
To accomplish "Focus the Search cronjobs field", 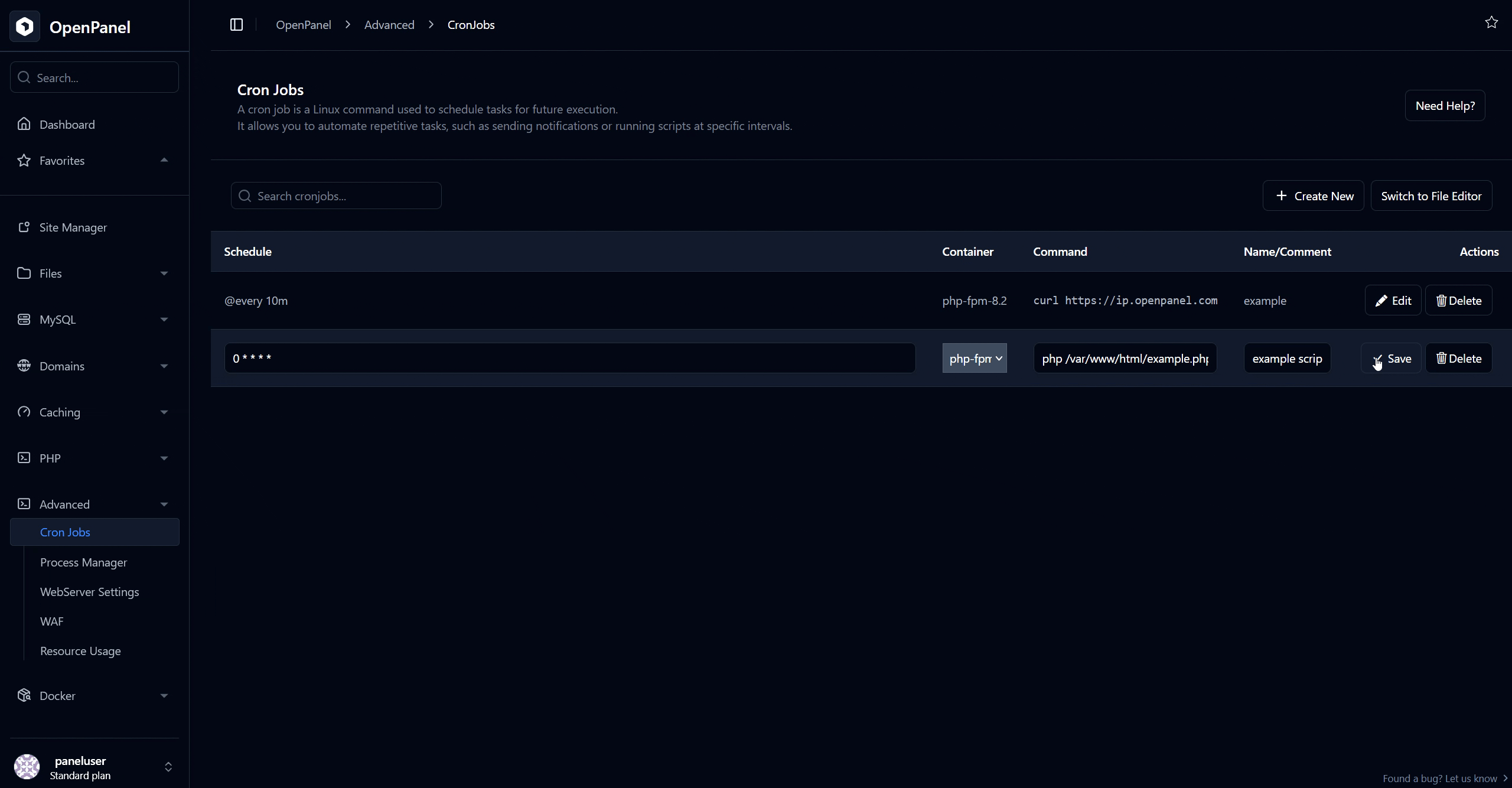I will click(336, 196).
